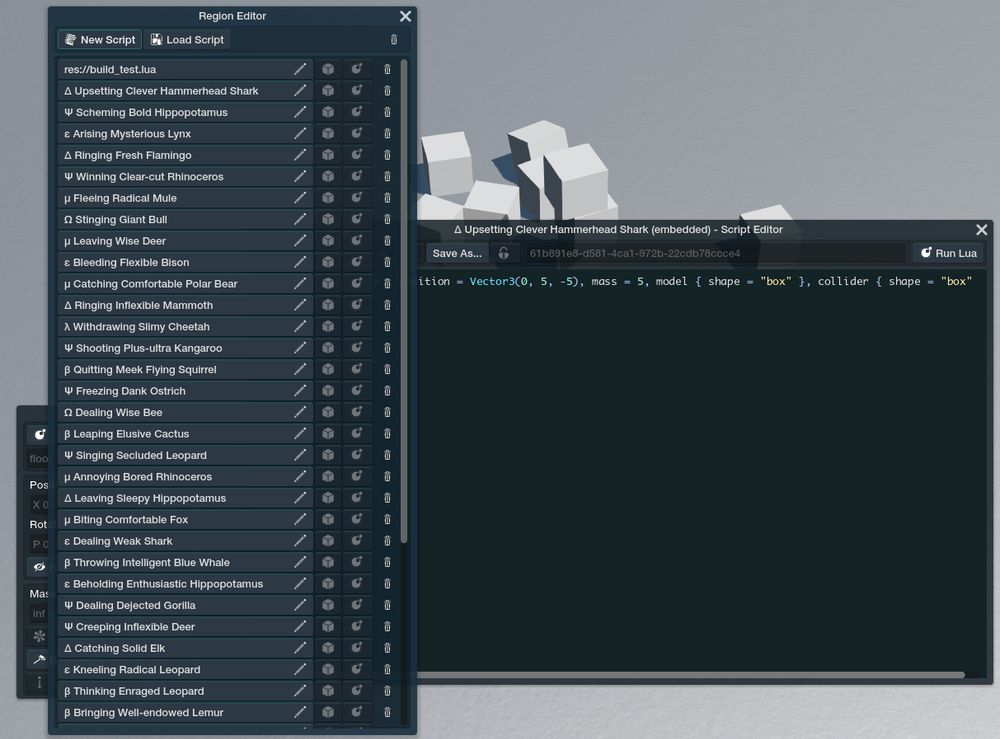Delete the Quitting Meek Flying Squirrel script
1000x739 pixels.
tap(387, 369)
